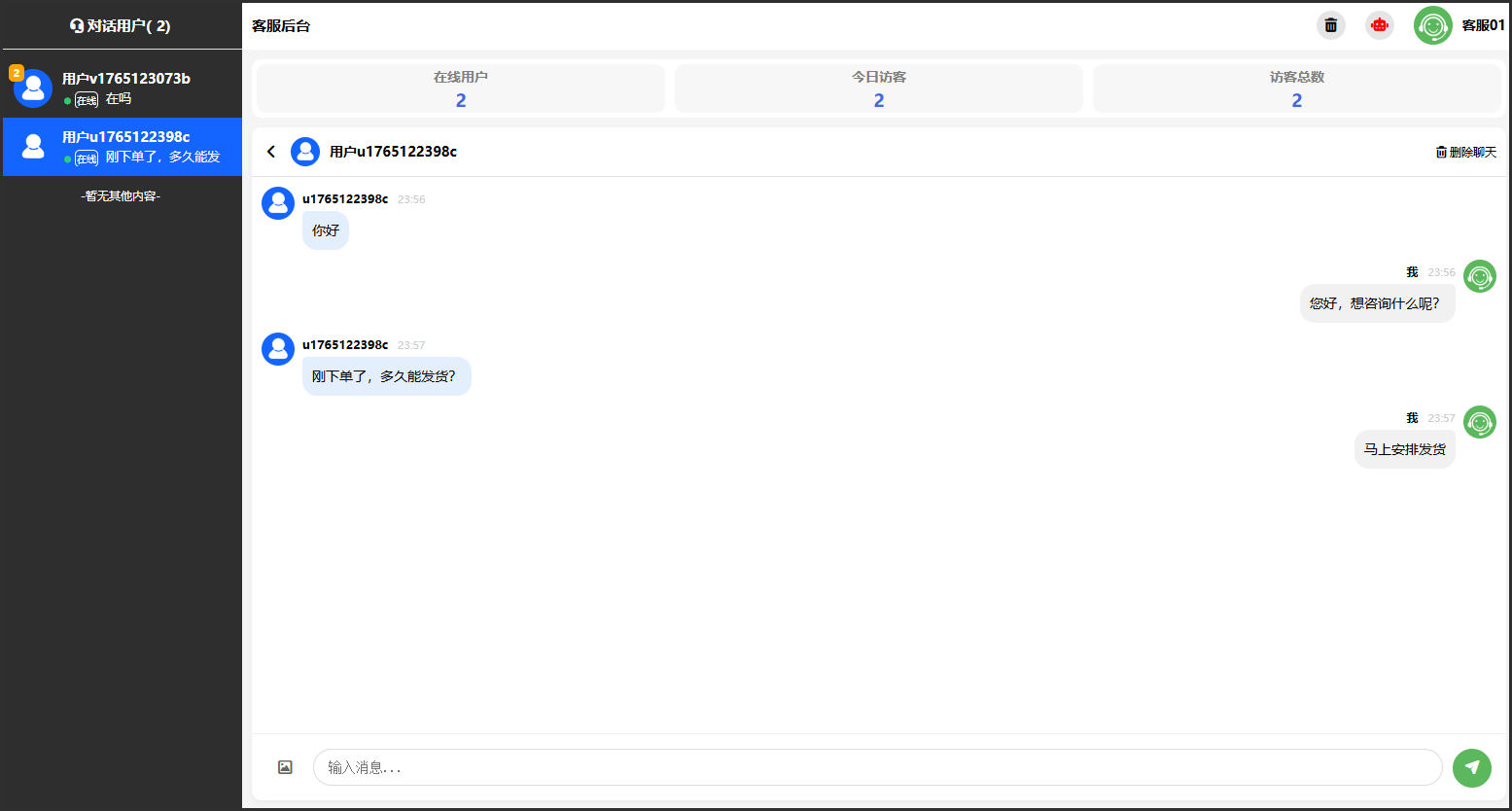Click the green 客服01 agent avatar
Screen dimensions: 1512x811
[1432, 25]
